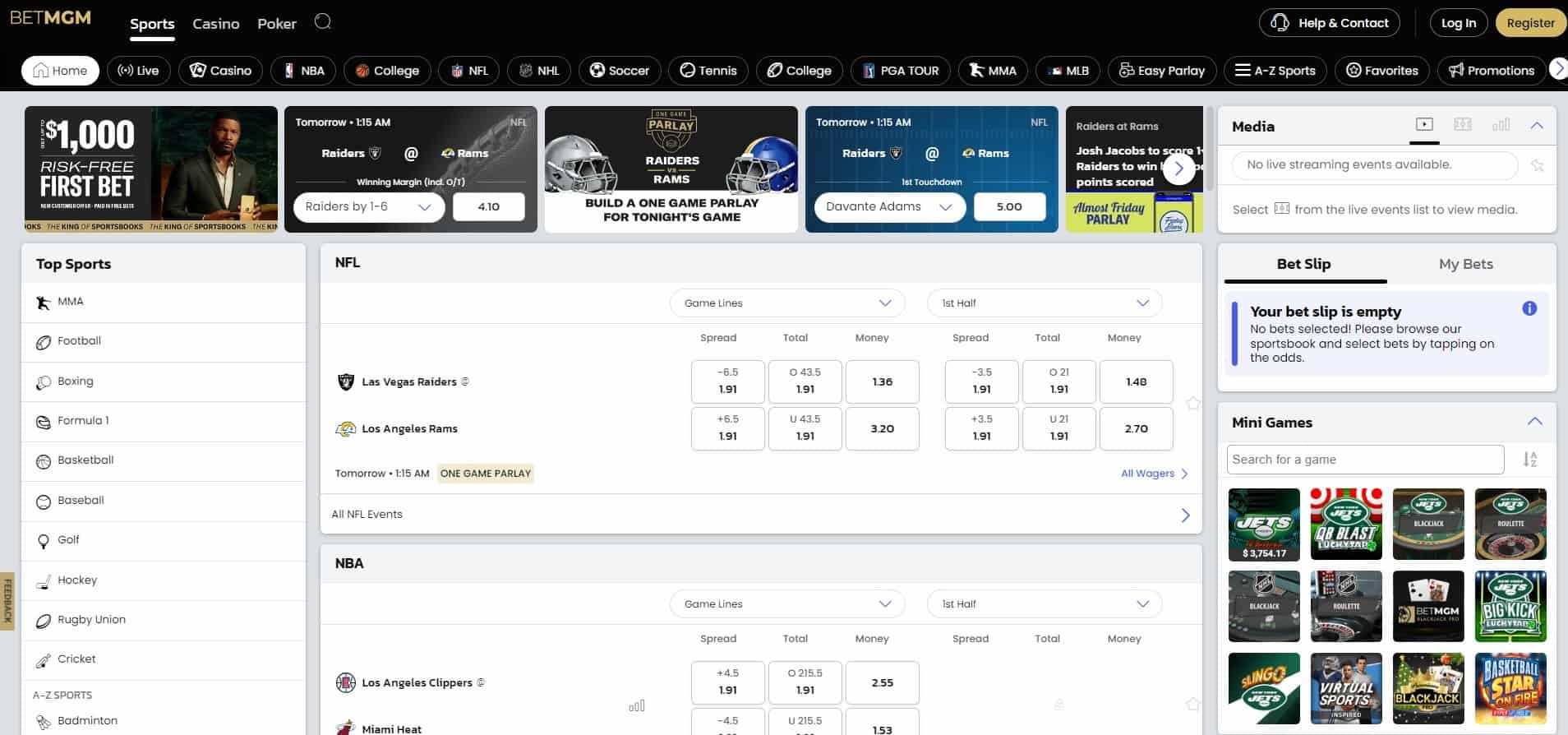1568x735 pixels.
Task: Open the Live events pill
Action: tap(138, 71)
